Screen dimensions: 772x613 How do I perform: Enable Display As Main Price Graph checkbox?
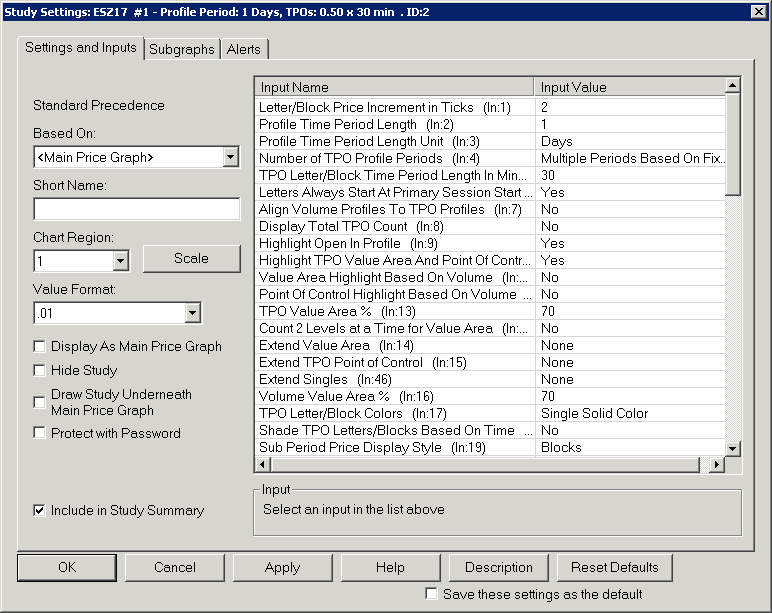(39, 347)
